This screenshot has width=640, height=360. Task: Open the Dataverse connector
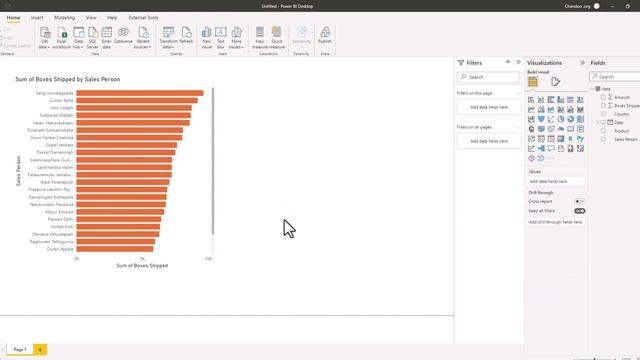tap(123, 35)
